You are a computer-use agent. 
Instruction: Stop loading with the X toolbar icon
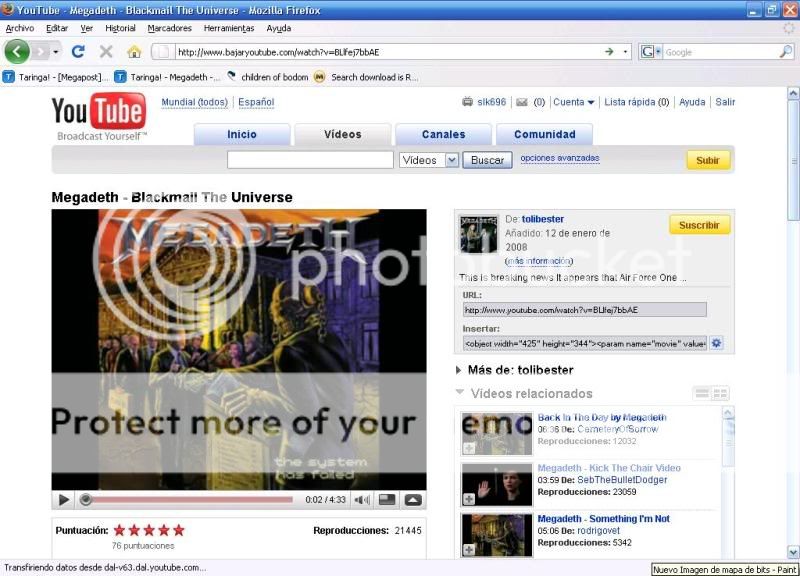pyautogui.click(x=106, y=52)
